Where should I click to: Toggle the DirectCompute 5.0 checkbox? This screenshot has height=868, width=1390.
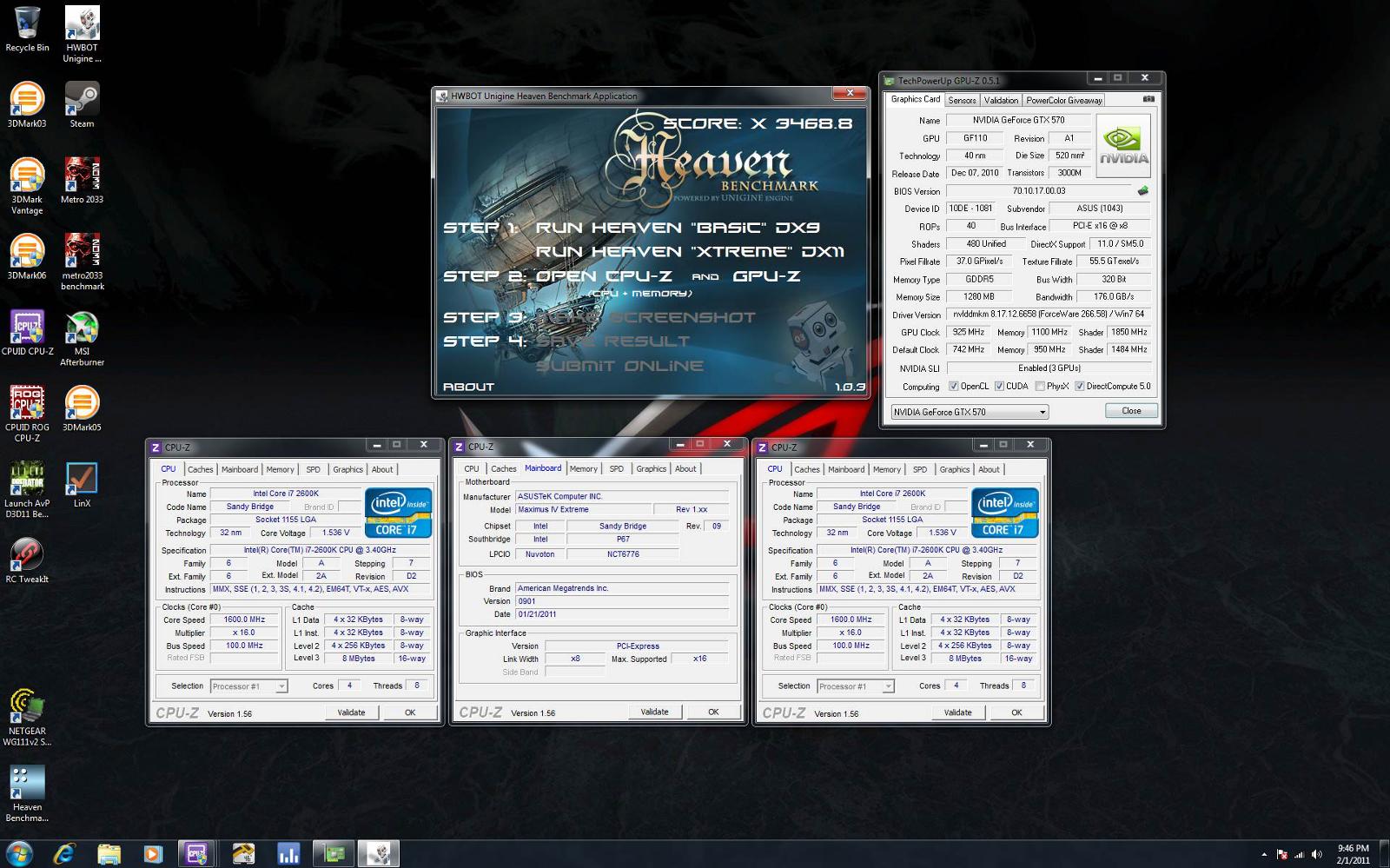point(1079,387)
